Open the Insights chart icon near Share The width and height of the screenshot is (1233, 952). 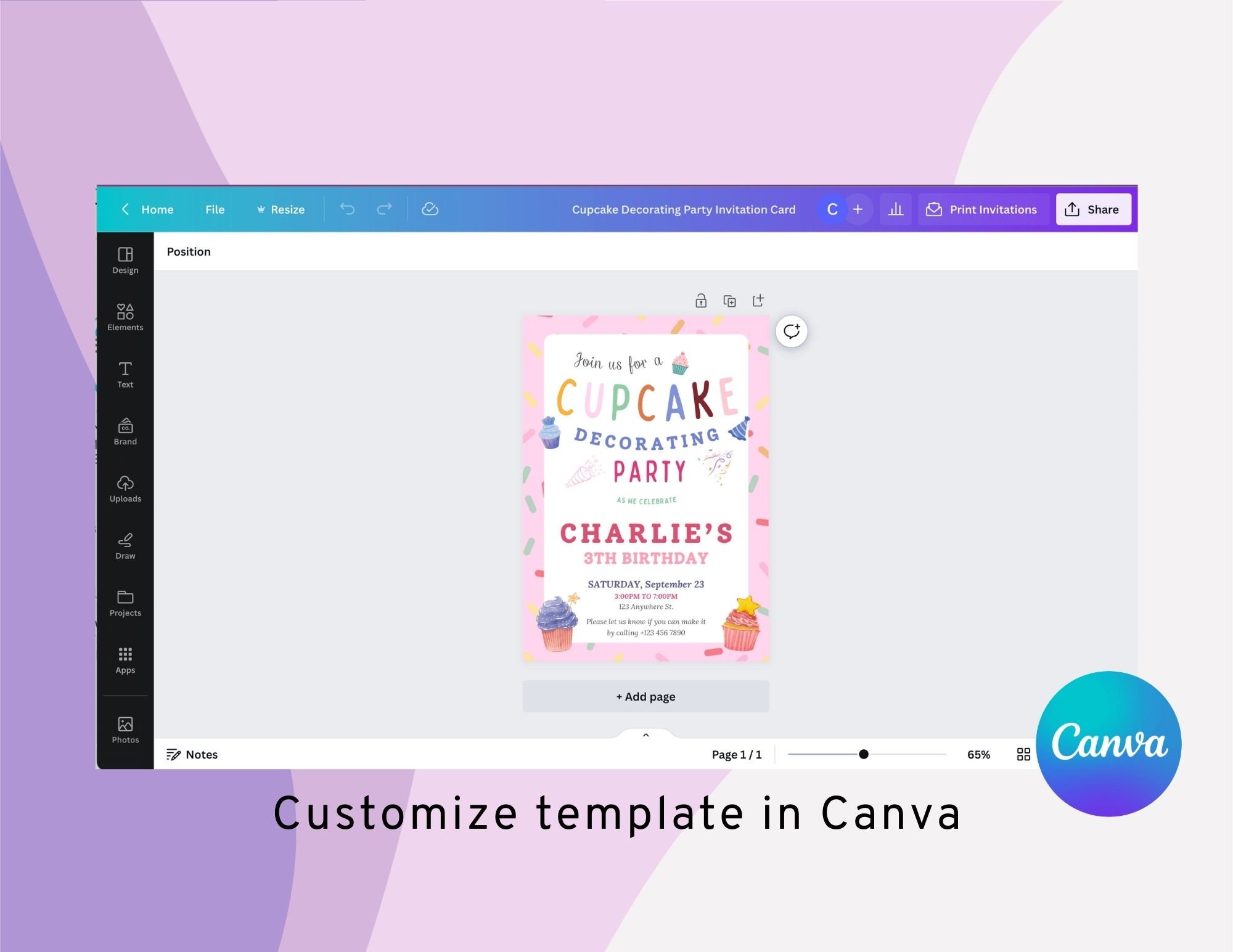click(896, 210)
